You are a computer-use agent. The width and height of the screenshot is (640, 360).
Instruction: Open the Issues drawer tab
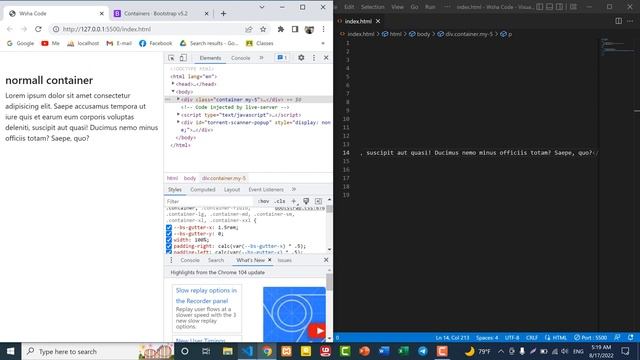(x=284, y=260)
